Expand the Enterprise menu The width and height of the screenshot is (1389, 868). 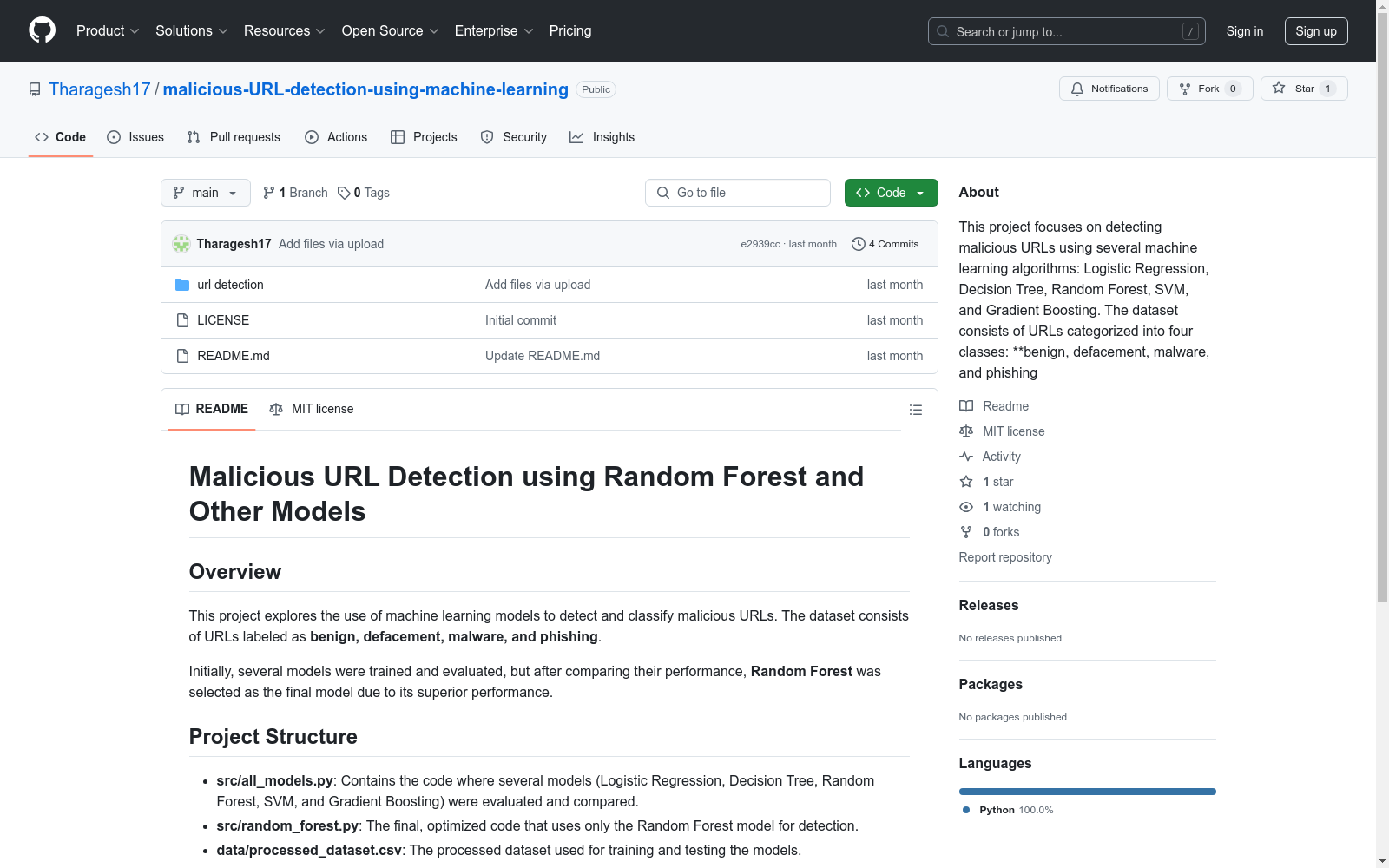494,30
